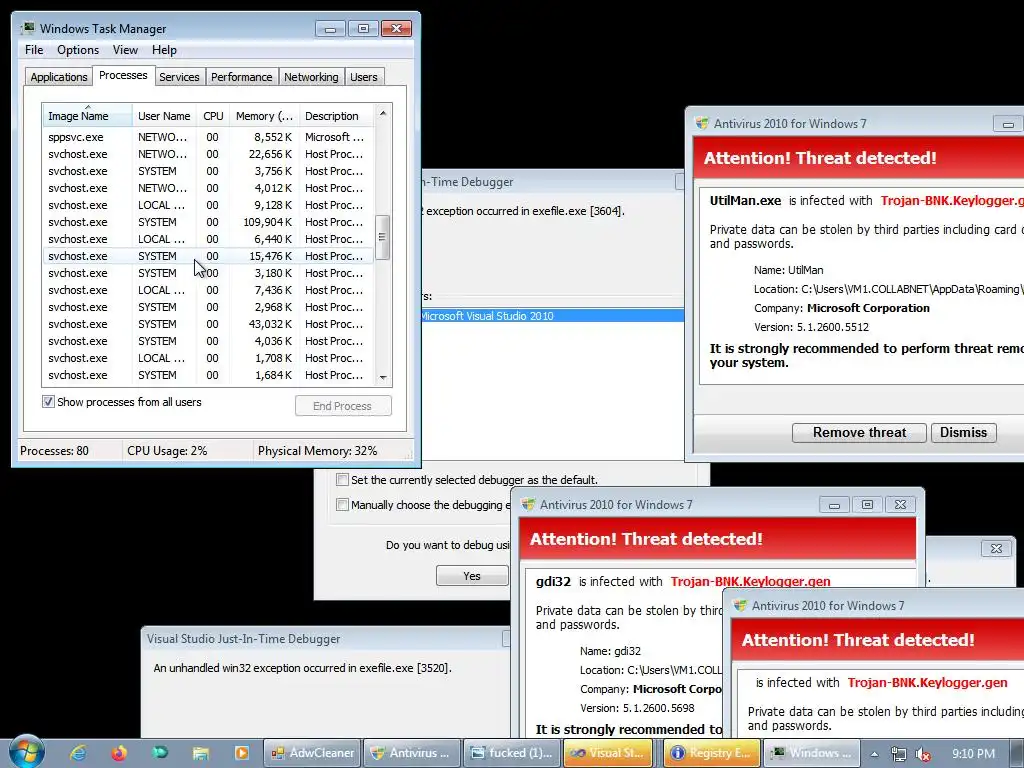Sort processes by Memory column

[264, 116]
